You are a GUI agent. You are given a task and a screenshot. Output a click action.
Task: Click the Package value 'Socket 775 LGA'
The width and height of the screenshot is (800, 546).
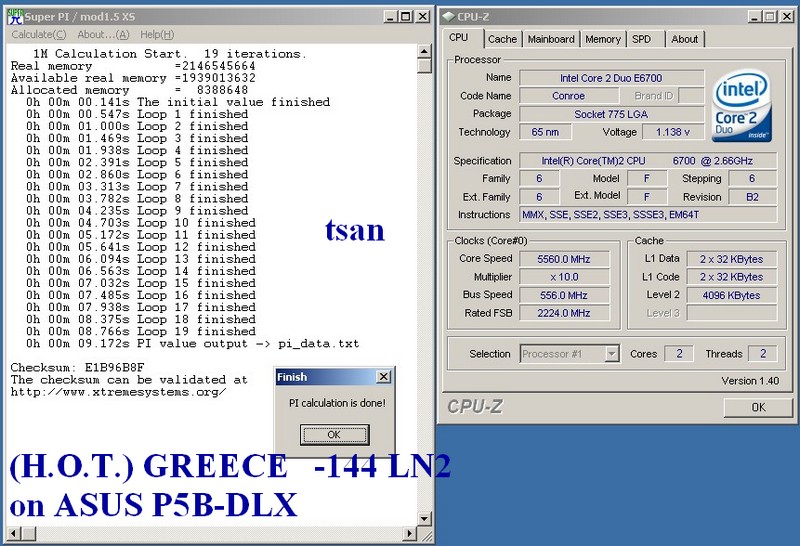[x=611, y=114]
